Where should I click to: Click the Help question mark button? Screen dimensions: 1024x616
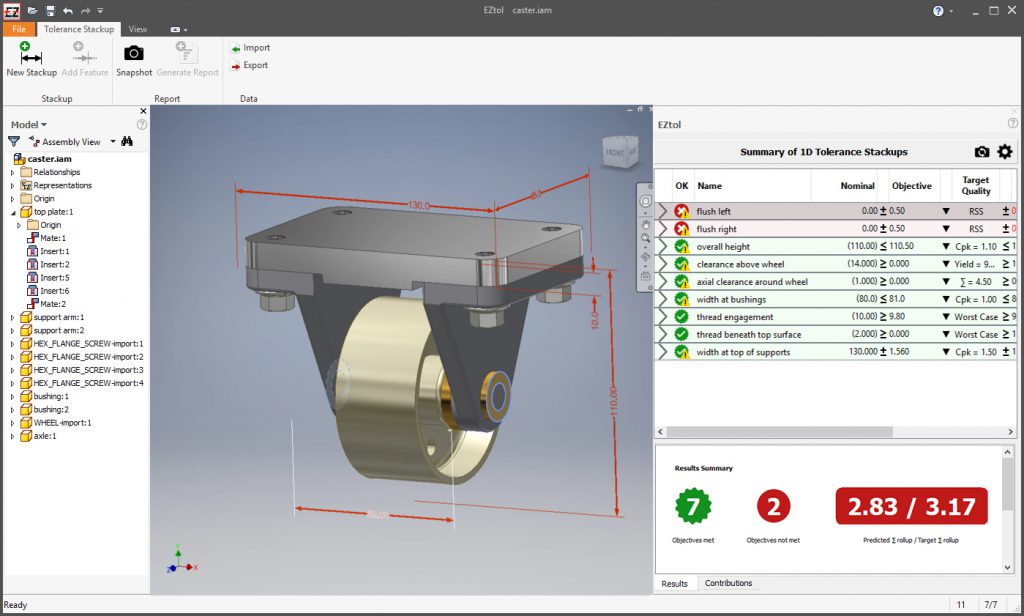click(938, 10)
